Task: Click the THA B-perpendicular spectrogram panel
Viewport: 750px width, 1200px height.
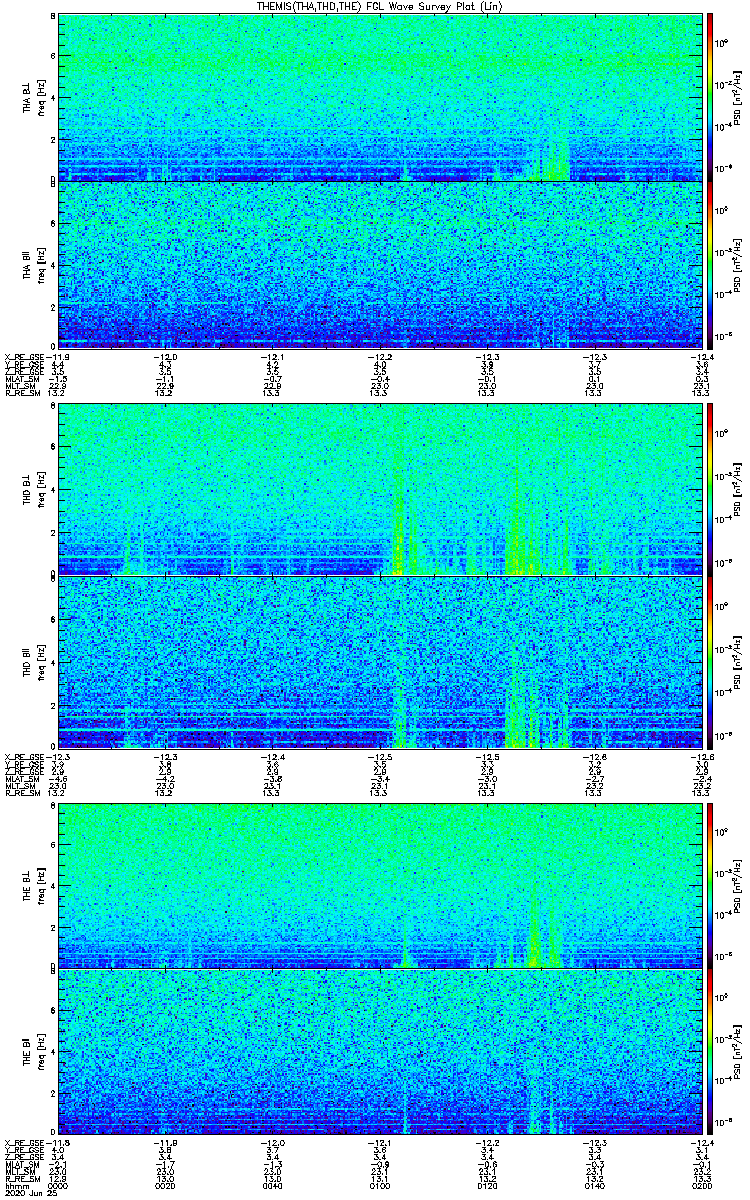Action: pos(381,97)
